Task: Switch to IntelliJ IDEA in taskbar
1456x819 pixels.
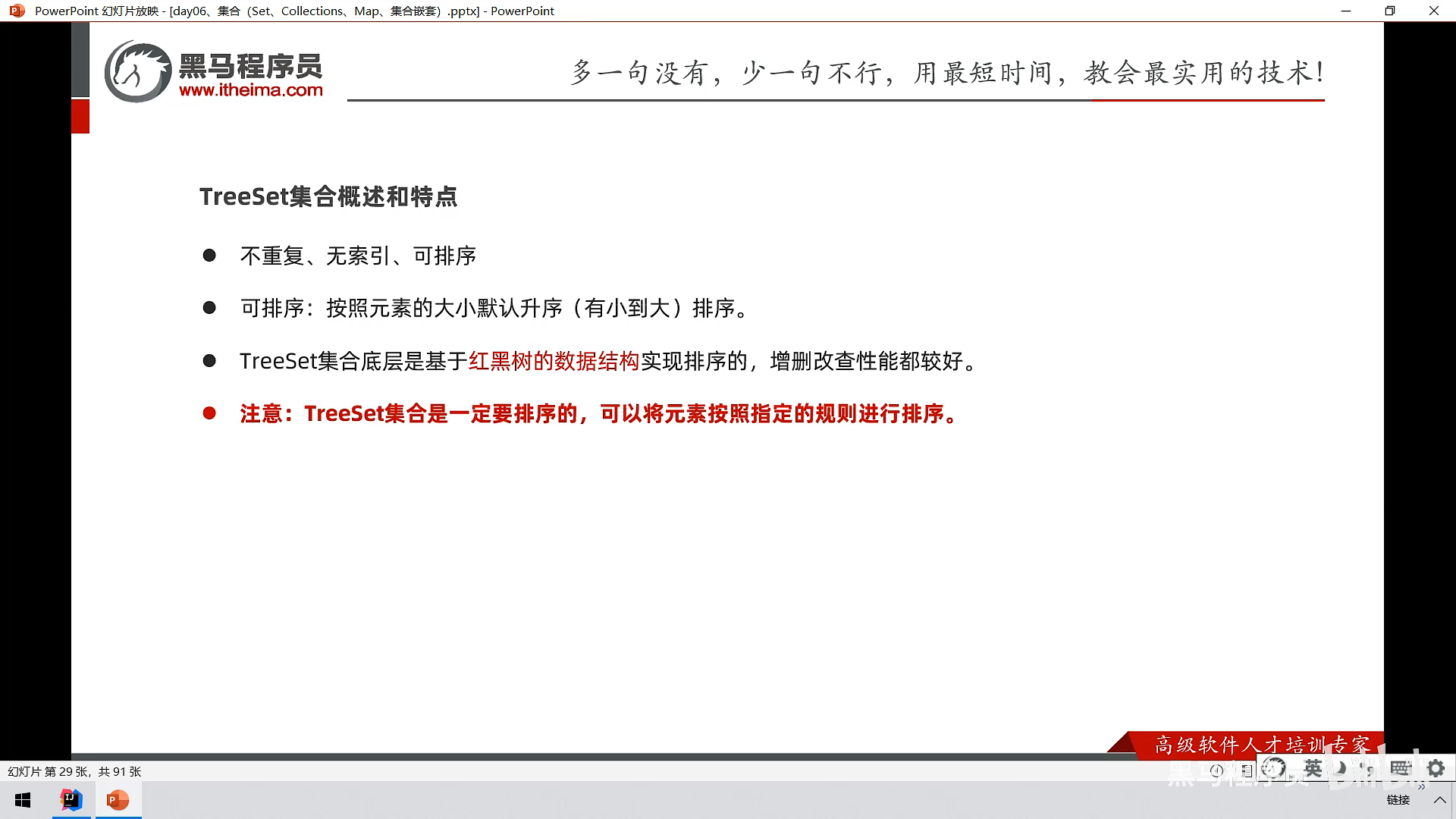Action: pyautogui.click(x=71, y=800)
